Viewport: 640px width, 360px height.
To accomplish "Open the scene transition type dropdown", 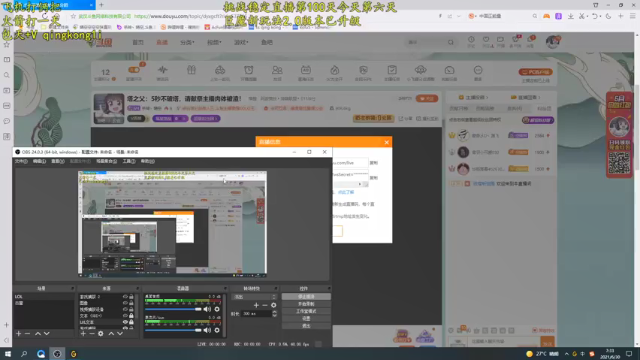I will 254,297.
